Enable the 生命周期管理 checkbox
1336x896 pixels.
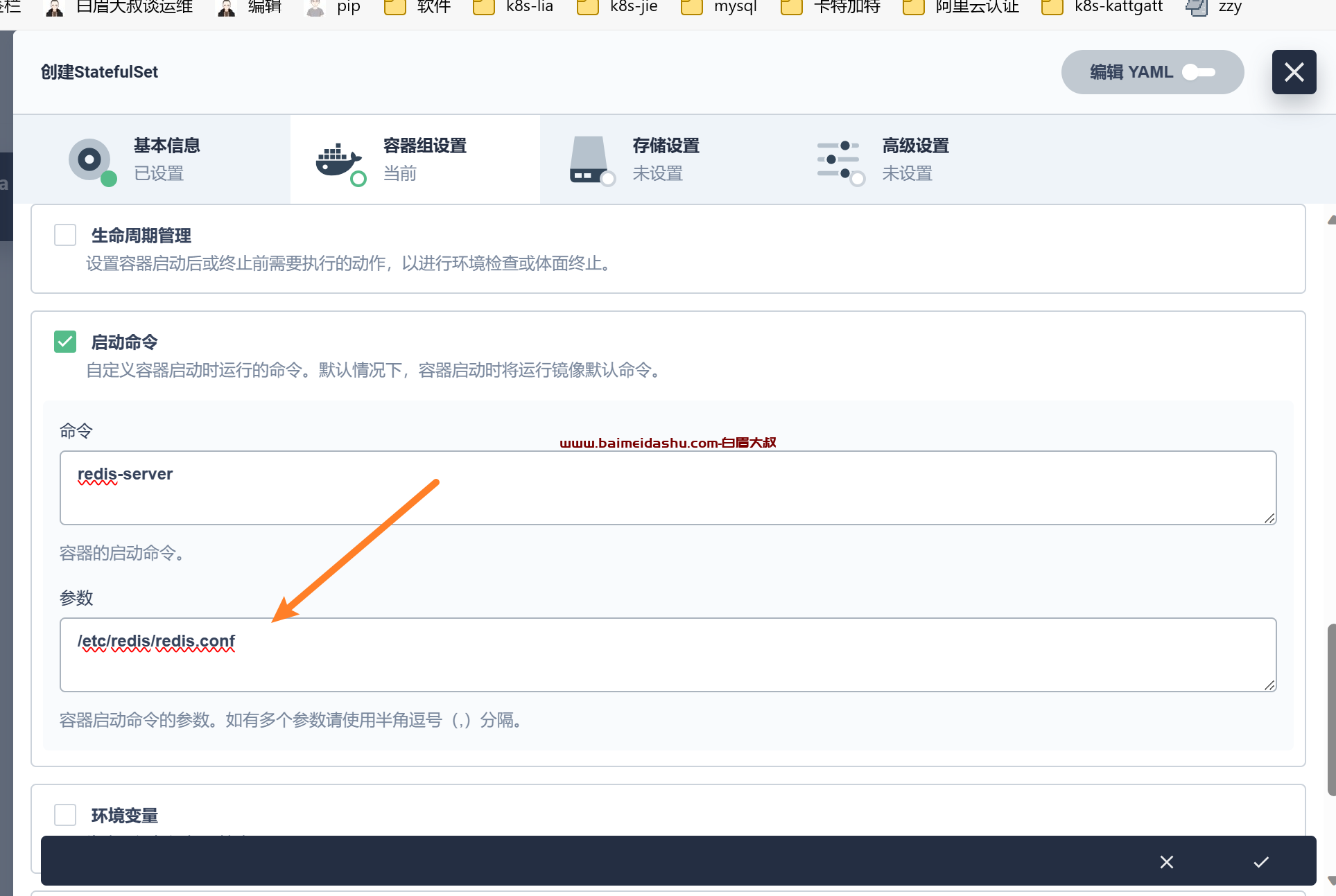tap(65, 235)
